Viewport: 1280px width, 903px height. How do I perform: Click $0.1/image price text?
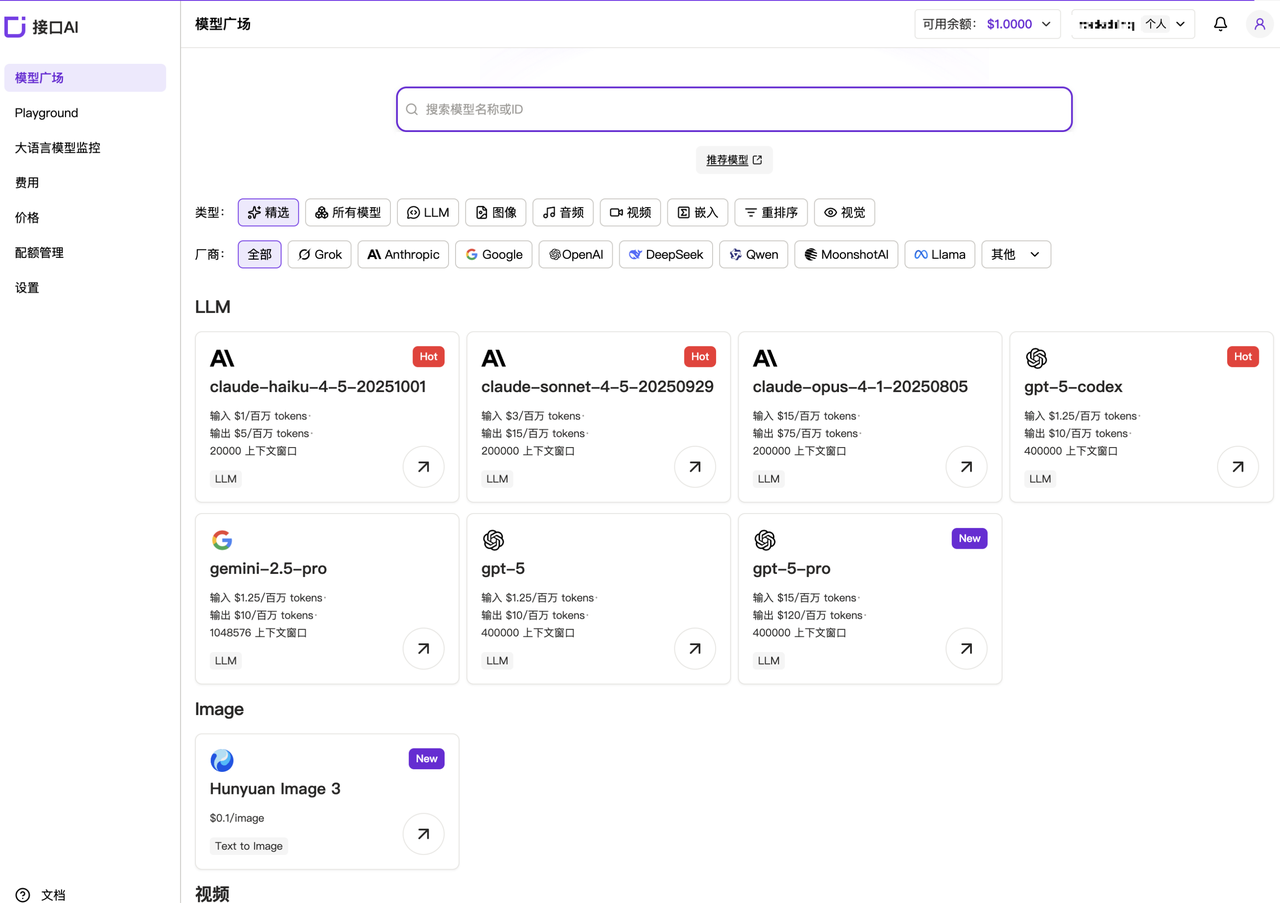pos(237,818)
